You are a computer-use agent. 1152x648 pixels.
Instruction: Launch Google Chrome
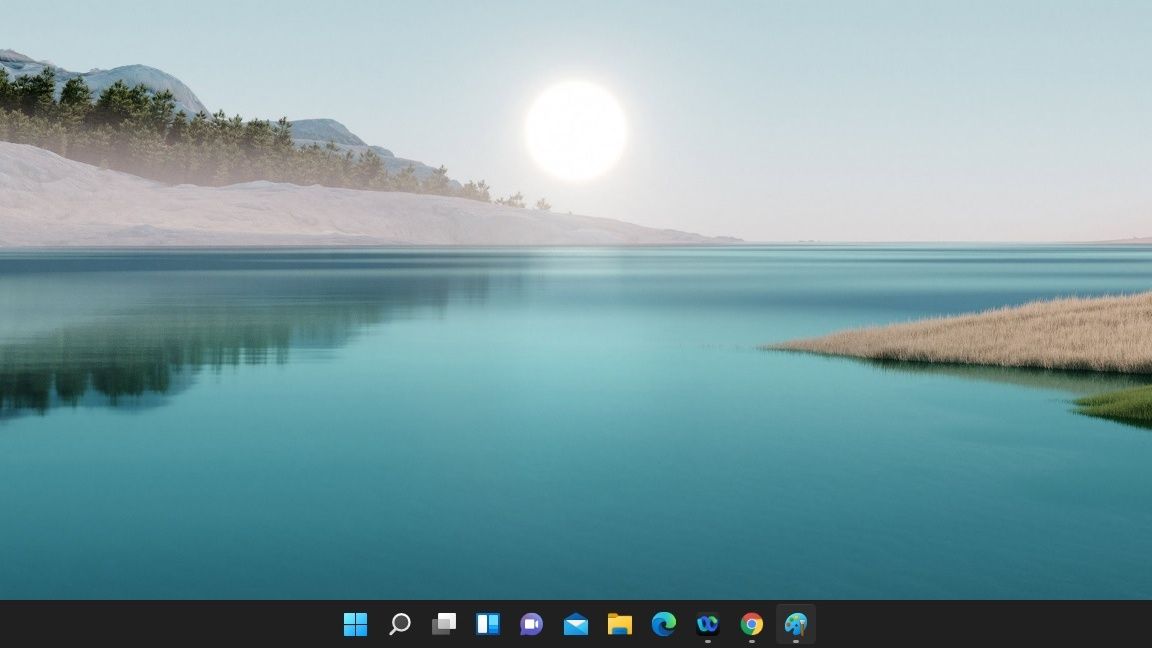pos(750,625)
